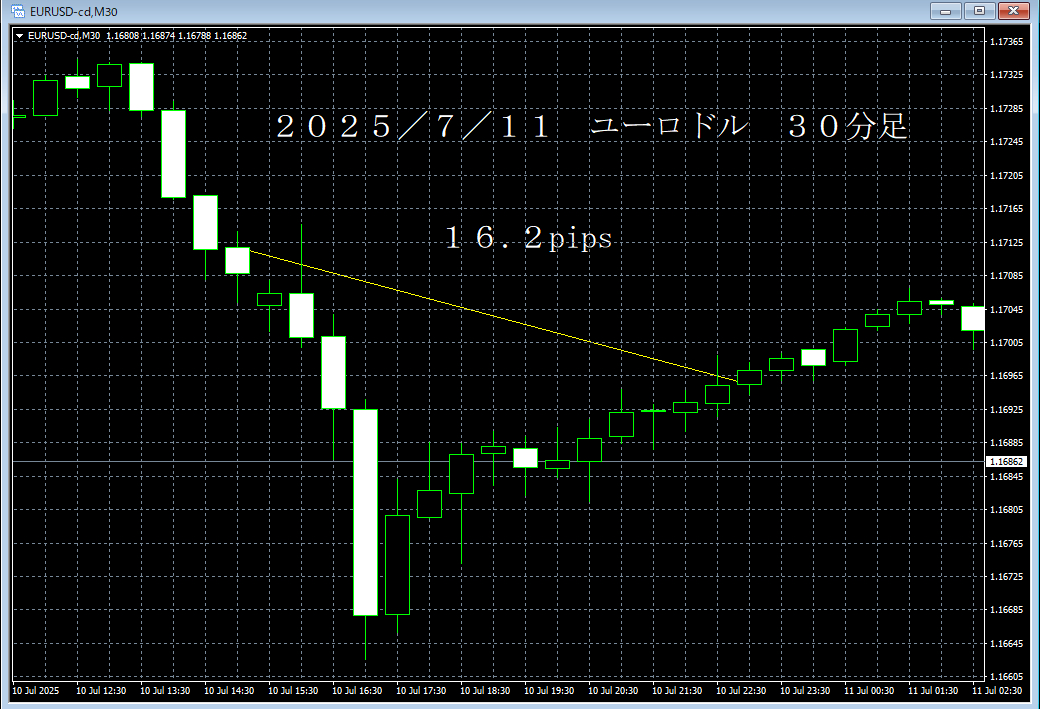Click price scale value 1.17085
Image resolution: width=1040 pixels, height=709 pixels.
click(x=1006, y=276)
